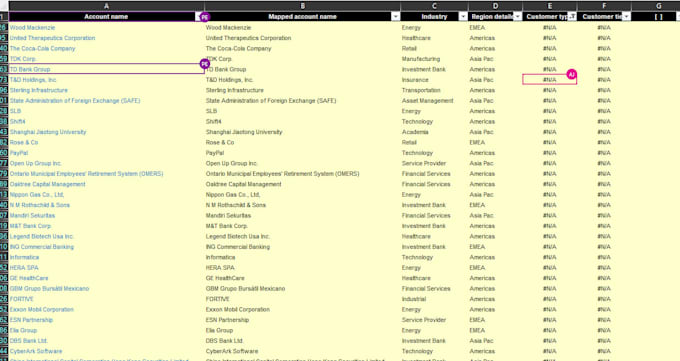Open the DBS Bank Ltd. link in column A
The height and width of the screenshot is (361, 680).
[x=28, y=341]
